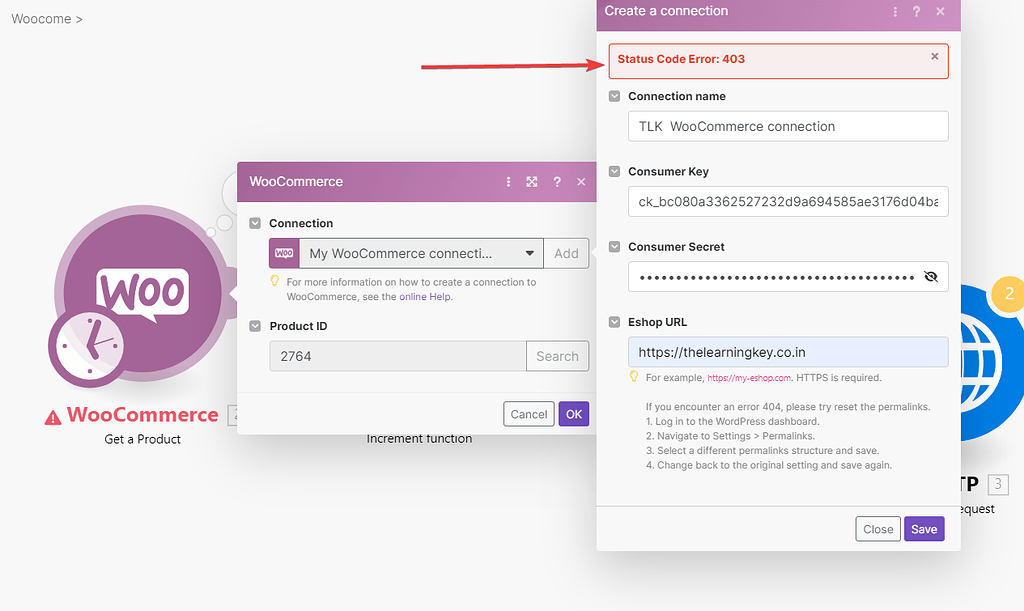This screenshot has width=1024, height=611.
Task: Click the Get a Product label
Action: pos(142,439)
